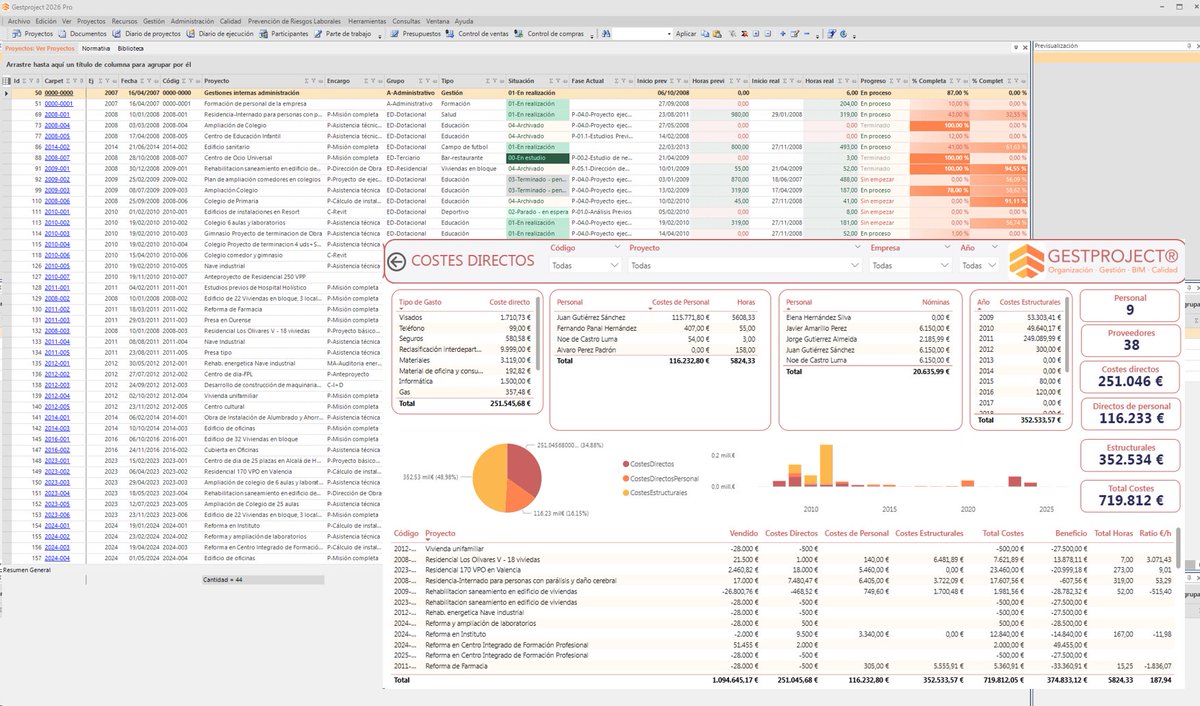Open the Proyecto Todas dropdown
Image resolution: width=1200 pixels, height=706 pixels.
coord(745,266)
